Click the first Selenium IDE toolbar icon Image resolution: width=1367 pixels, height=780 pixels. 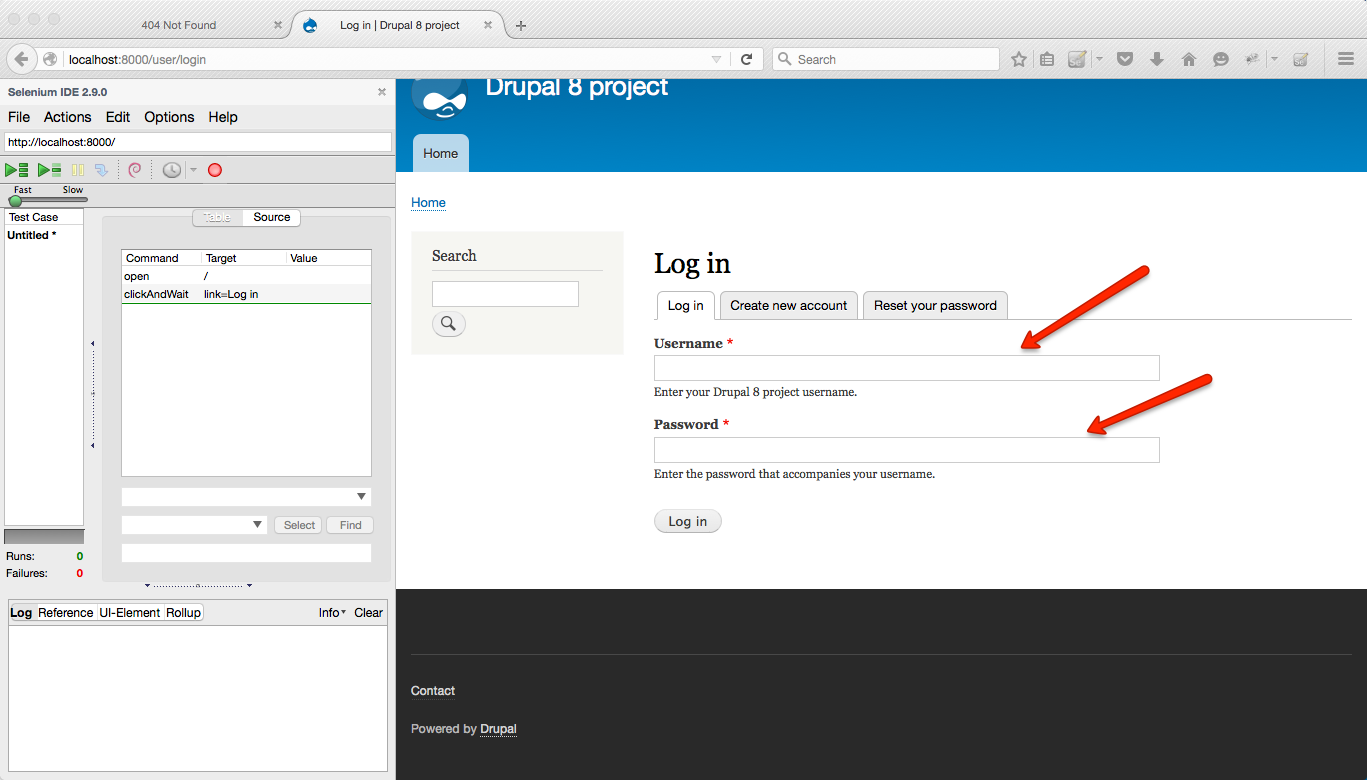[1077, 59]
